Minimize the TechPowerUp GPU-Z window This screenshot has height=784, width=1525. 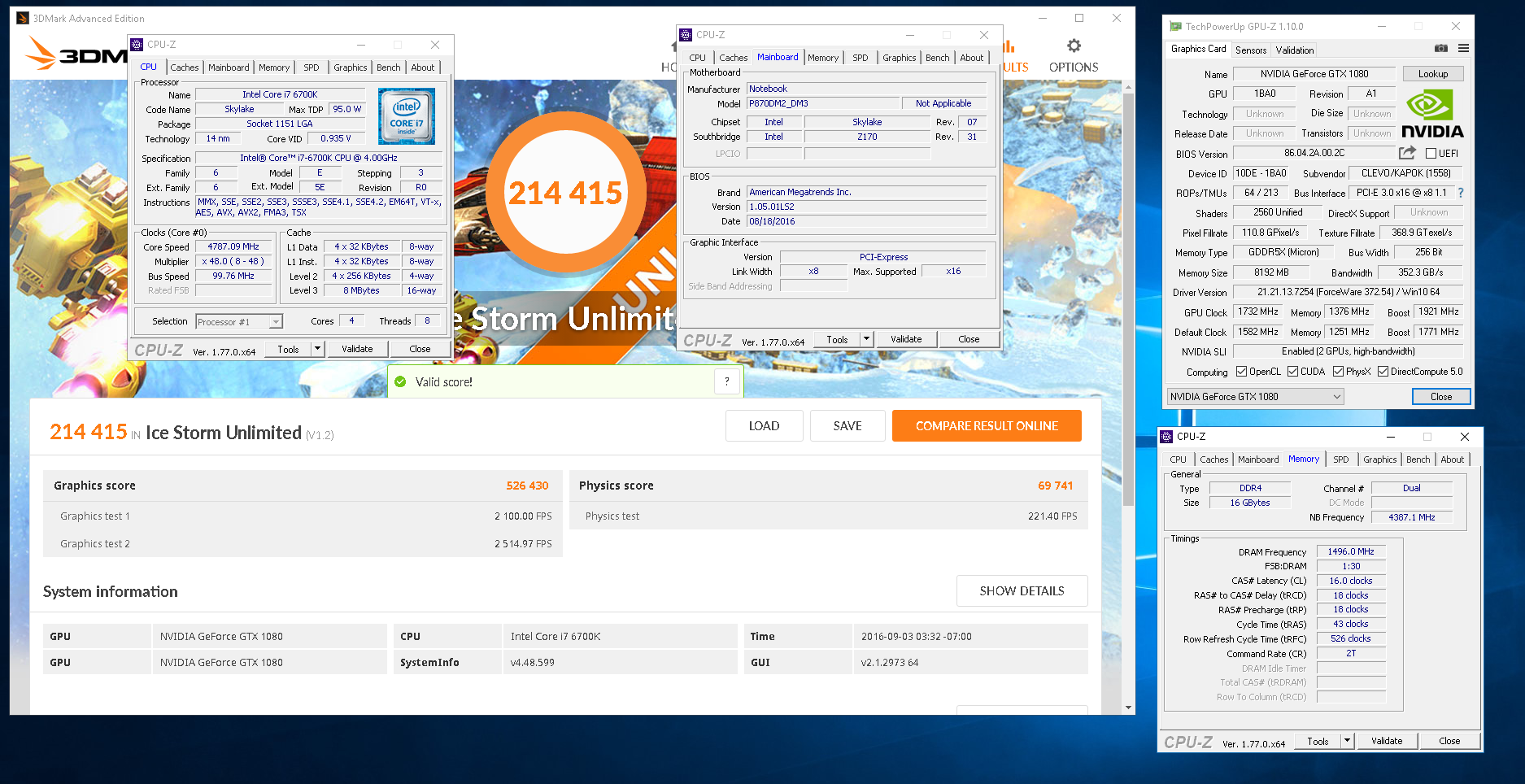(1381, 26)
